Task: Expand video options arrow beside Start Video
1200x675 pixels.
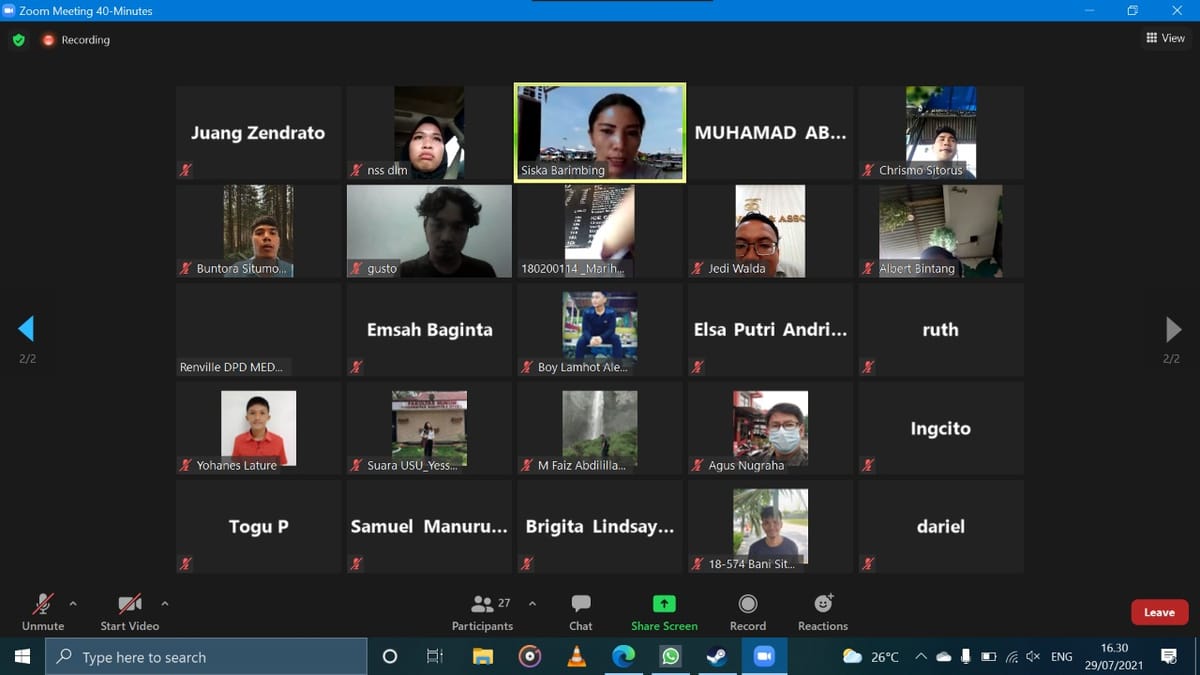Action: click(x=165, y=603)
